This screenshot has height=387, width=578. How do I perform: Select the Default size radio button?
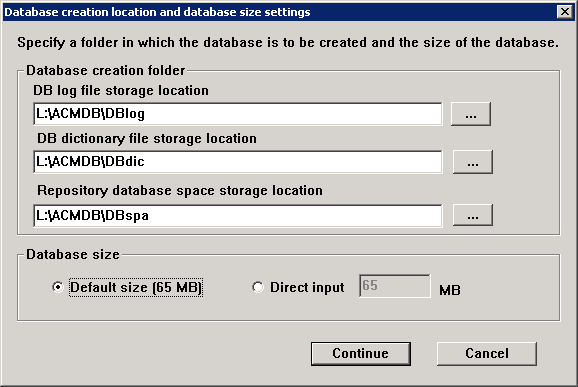point(58,287)
